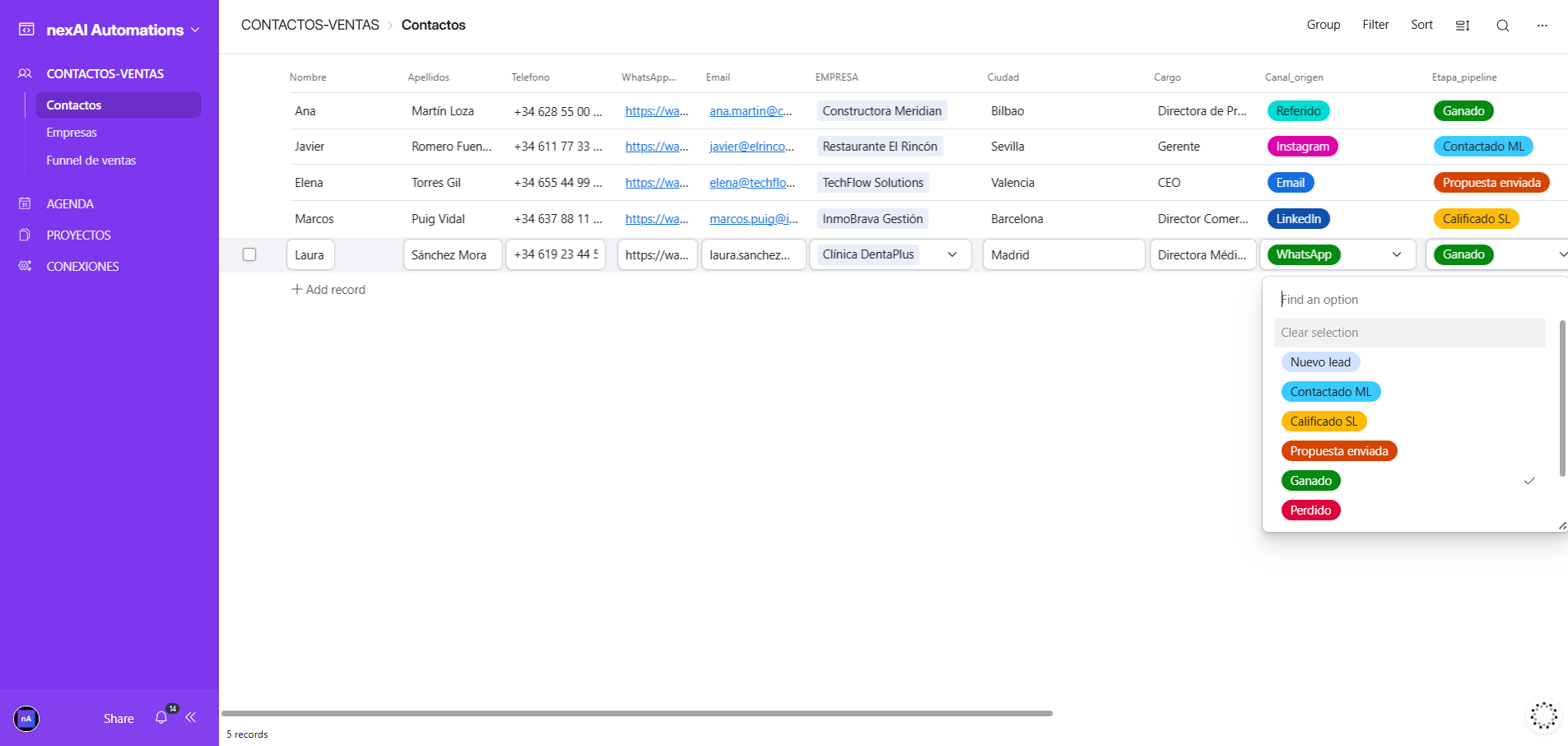Click Laura's telephone field
Screen dimensions: 1568x746
556,254
